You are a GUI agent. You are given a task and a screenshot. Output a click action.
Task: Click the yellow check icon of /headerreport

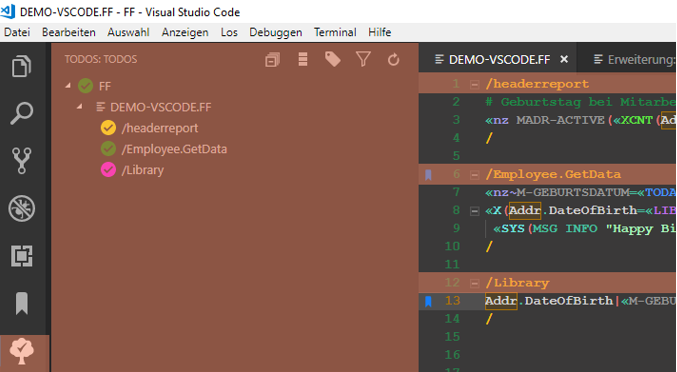click(x=108, y=128)
